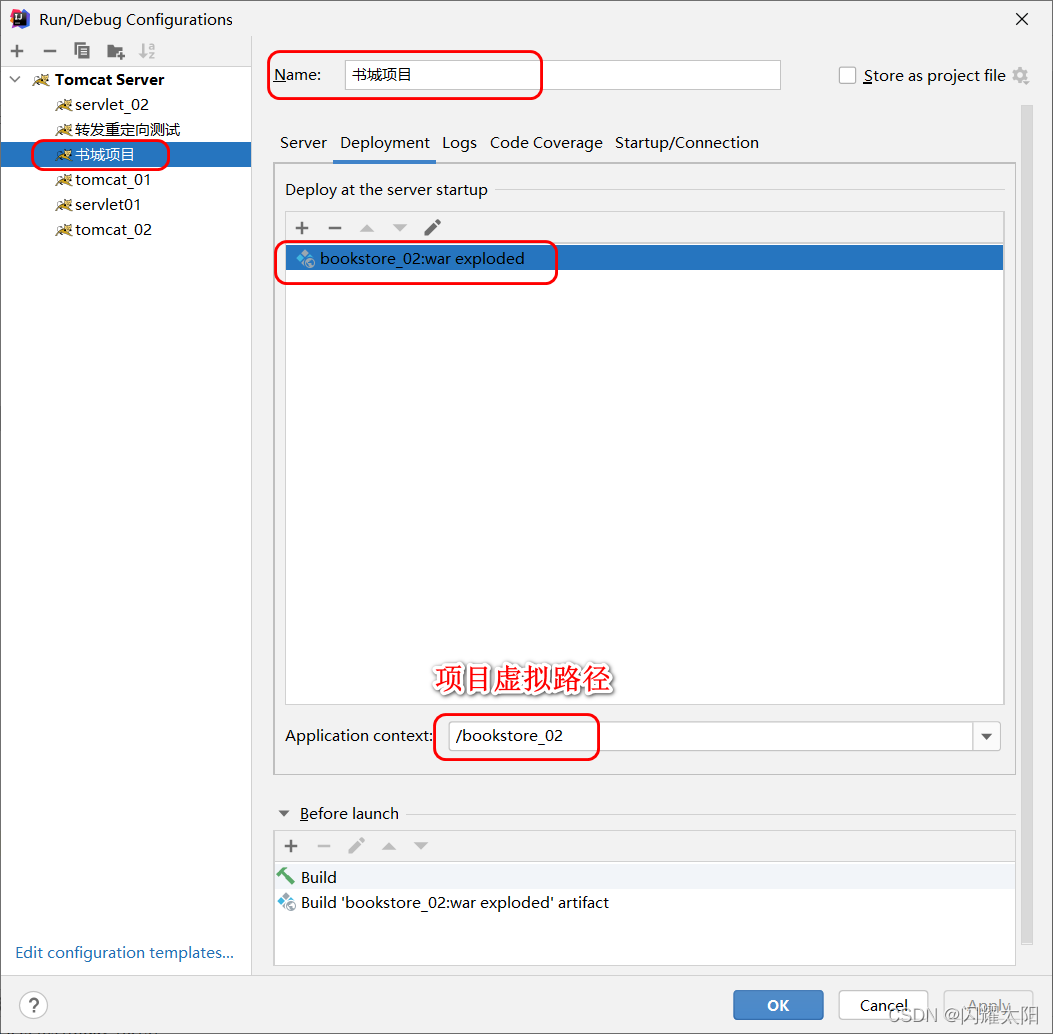
Task: Add a new run configuration
Action: (17, 51)
